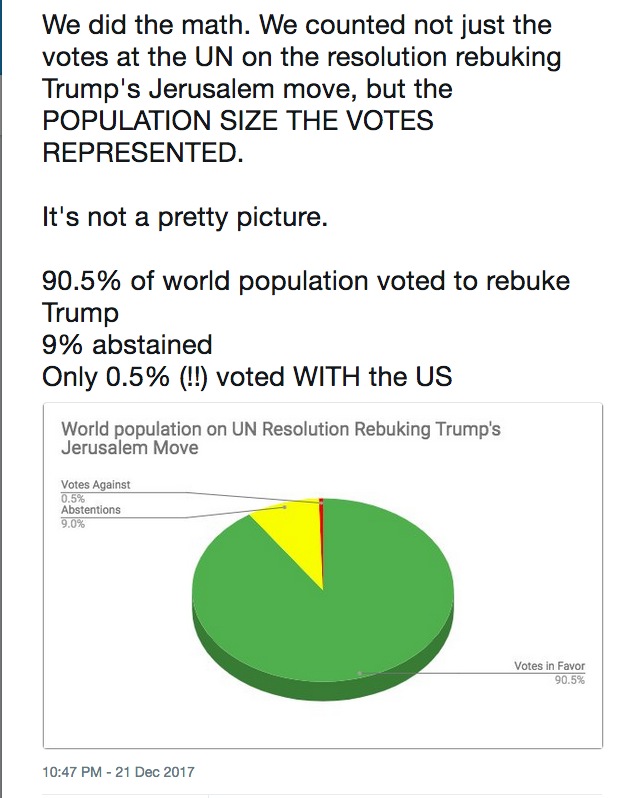Click the "9% abstained" tweet line
Screen dimensions: 641x798
(127, 345)
